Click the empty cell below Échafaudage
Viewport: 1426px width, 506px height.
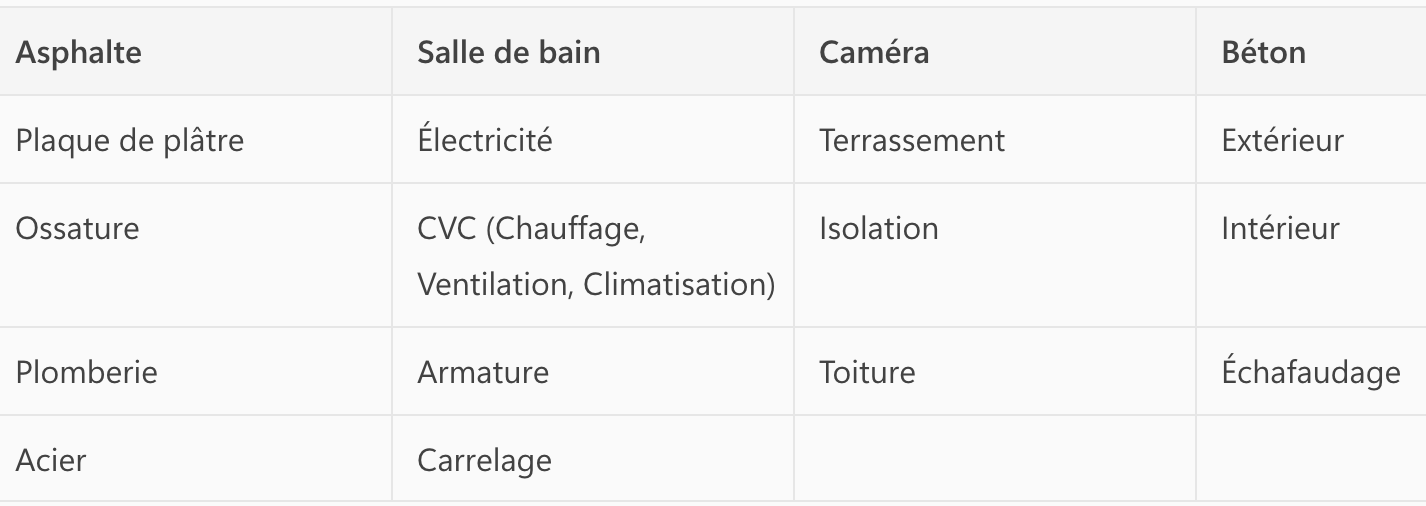(1310, 459)
